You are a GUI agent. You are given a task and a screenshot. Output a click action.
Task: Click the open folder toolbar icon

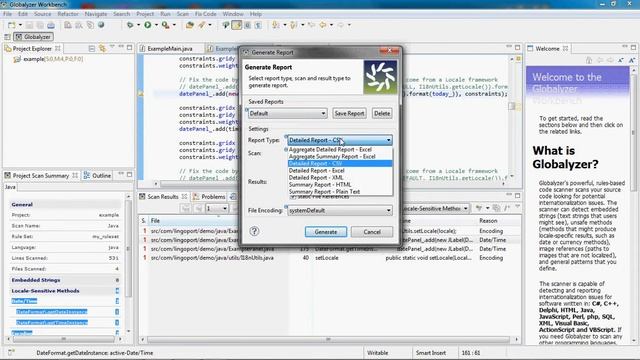[x=189, y=25]
